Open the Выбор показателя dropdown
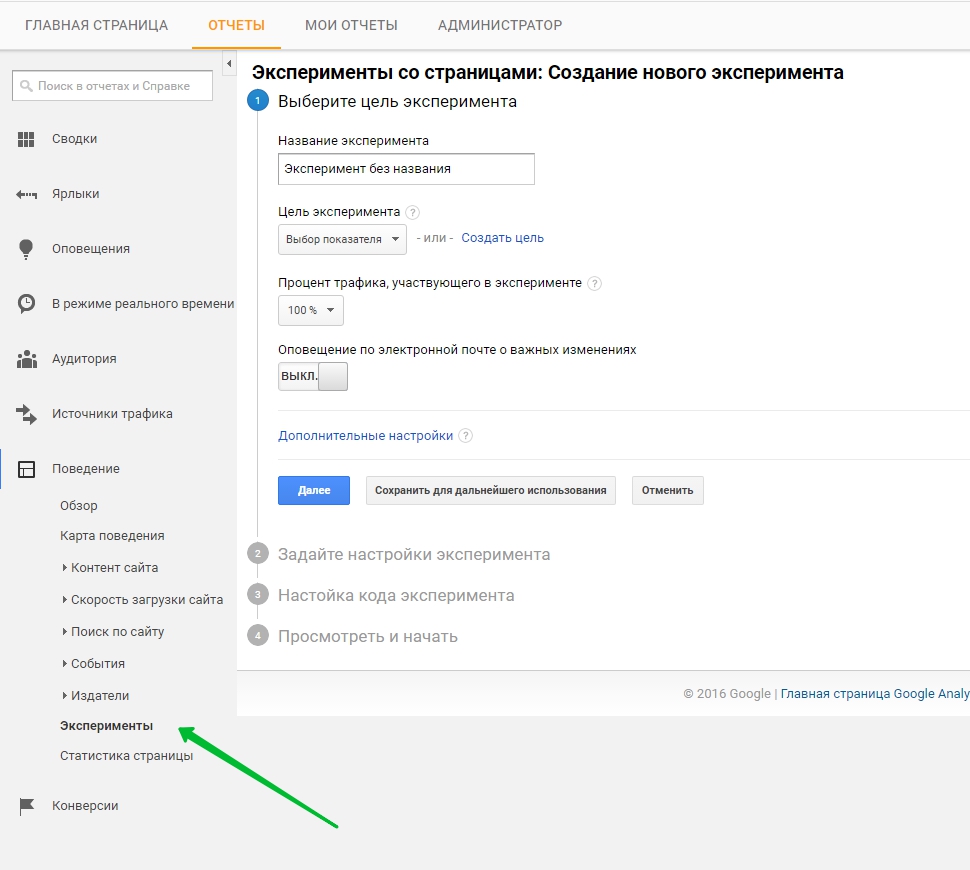Image resolution: width=970 pixels, height=870 pixels. click(x=342, y=239)
